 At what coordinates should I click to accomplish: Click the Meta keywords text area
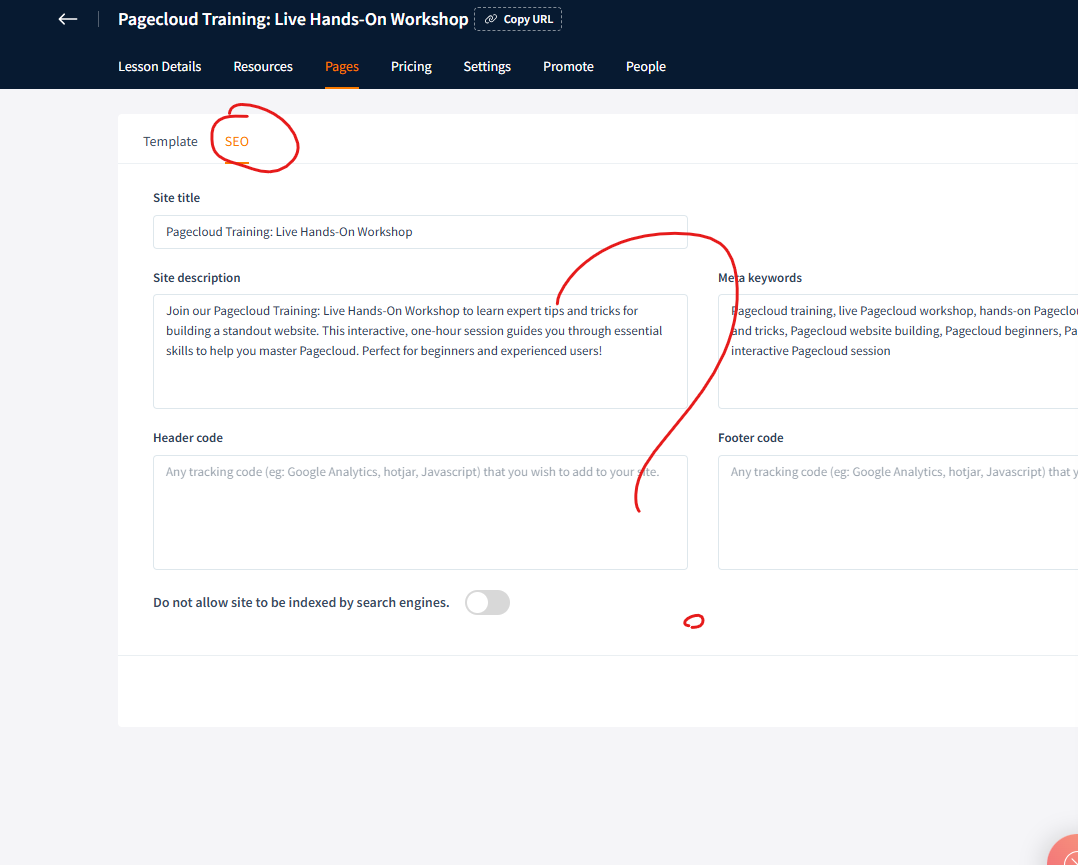coord(898,351)
